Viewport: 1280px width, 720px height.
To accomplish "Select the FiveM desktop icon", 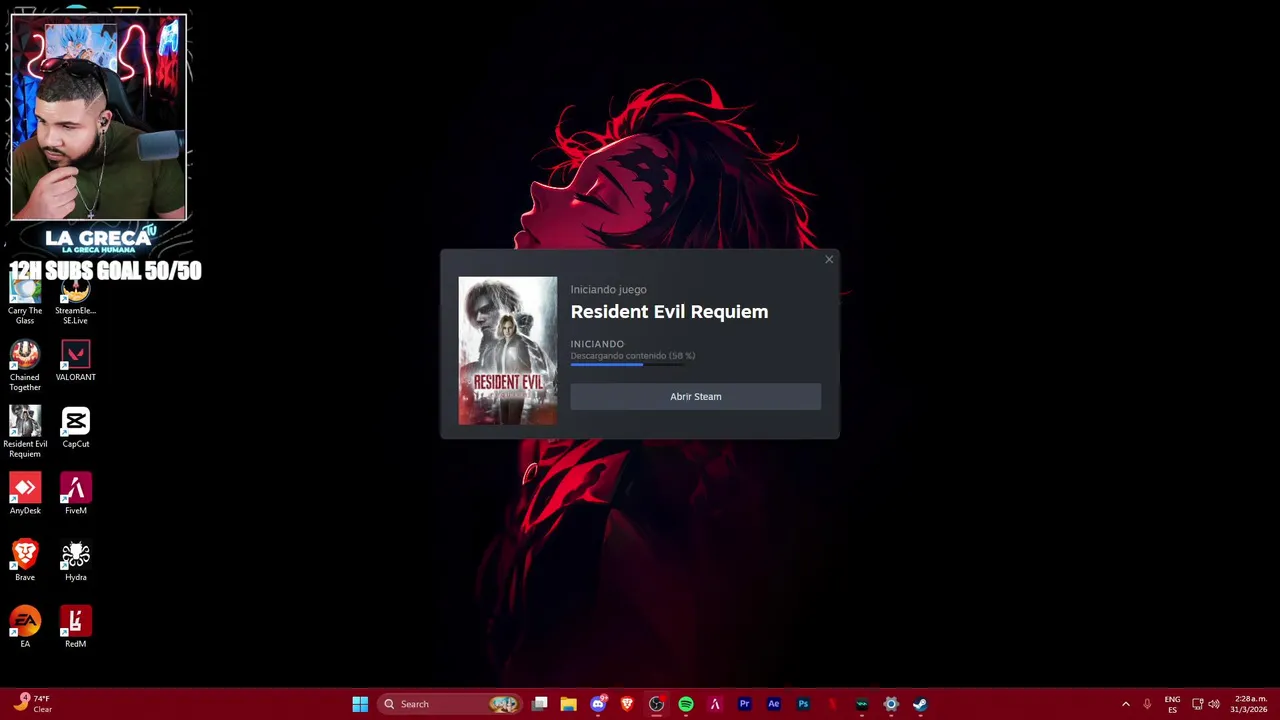I will click(76, 494).
